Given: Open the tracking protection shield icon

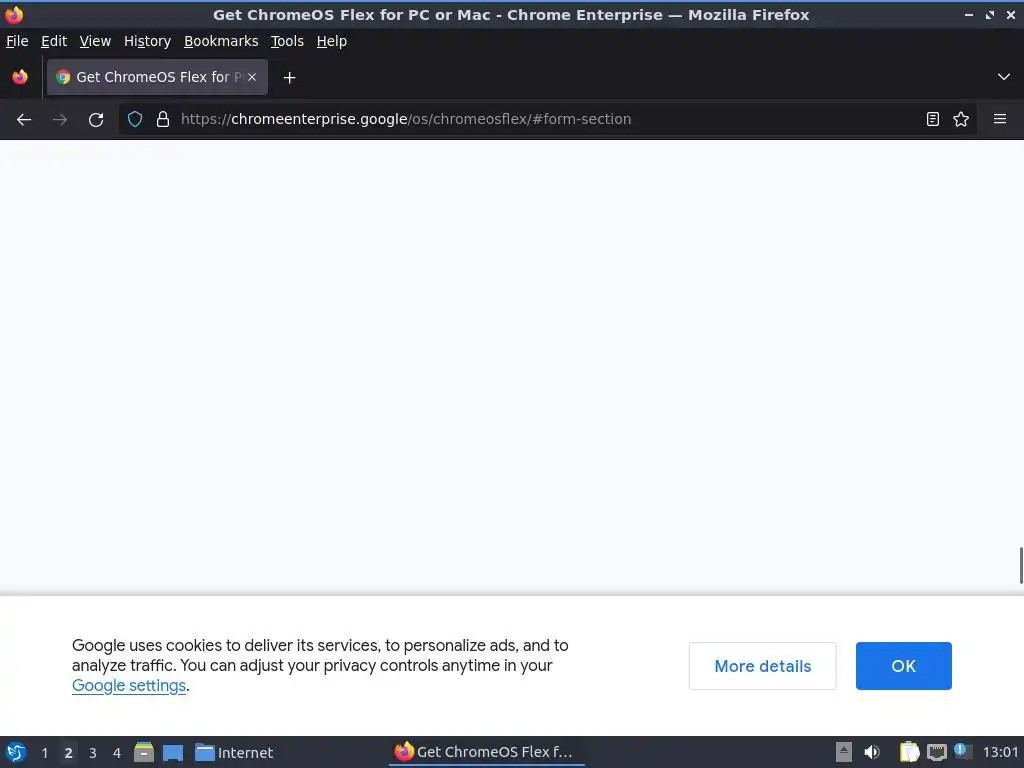Looking at the screenshot, I should [135, 119].
